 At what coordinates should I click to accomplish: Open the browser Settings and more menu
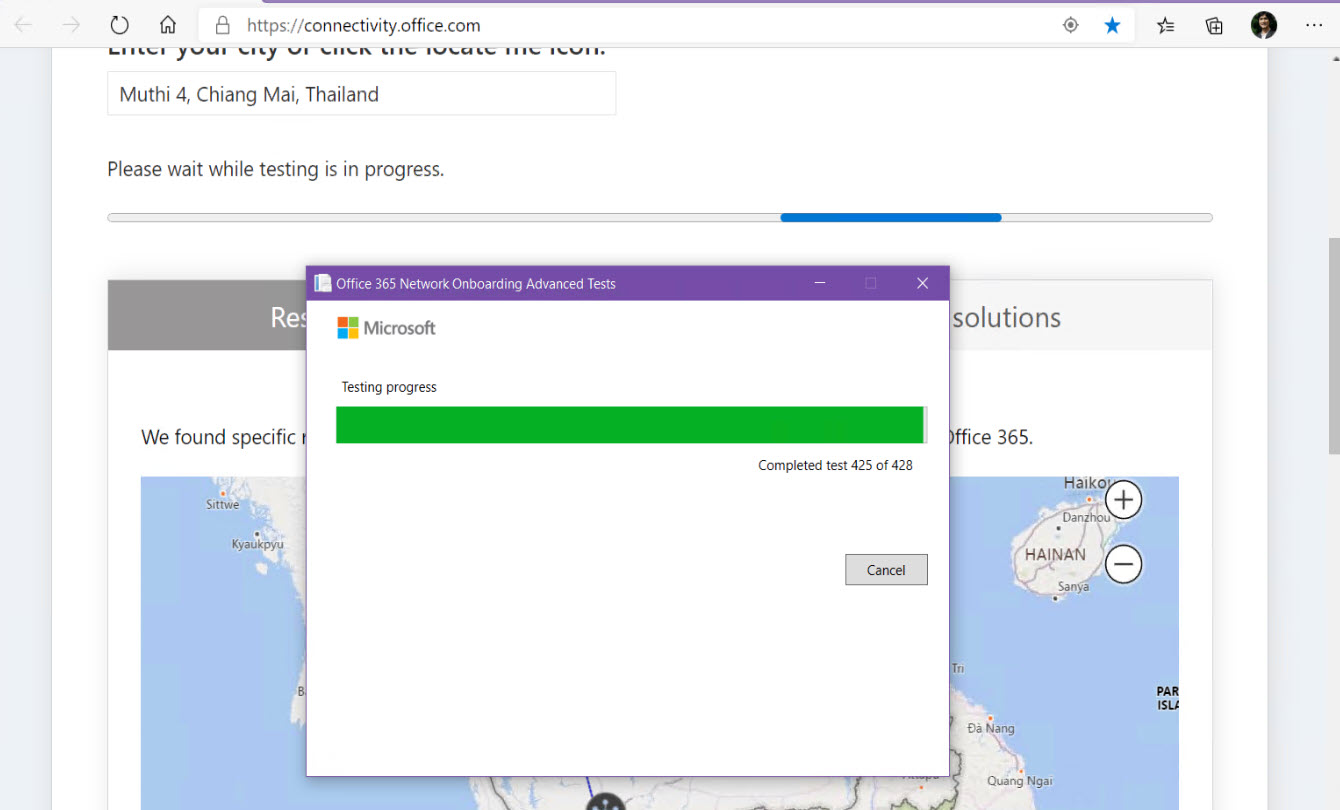[x=1314, y=26]
